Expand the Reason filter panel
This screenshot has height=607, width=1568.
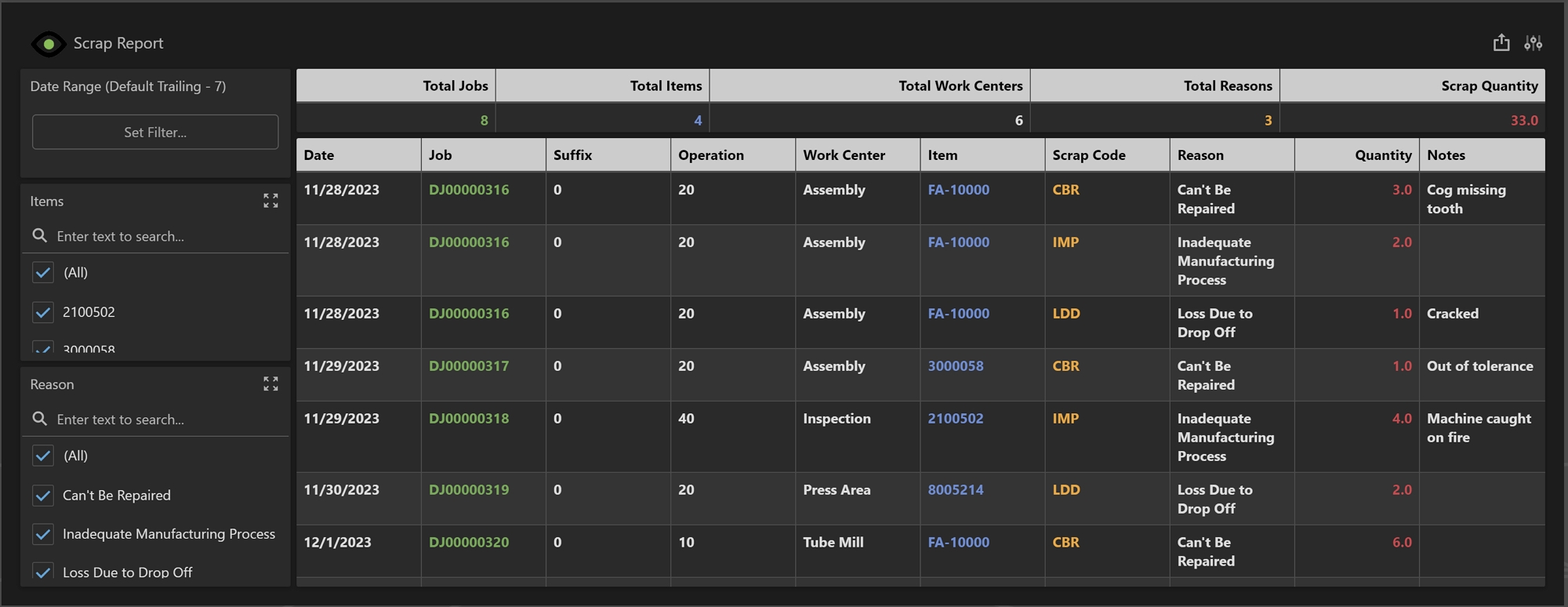coord(270,384)
